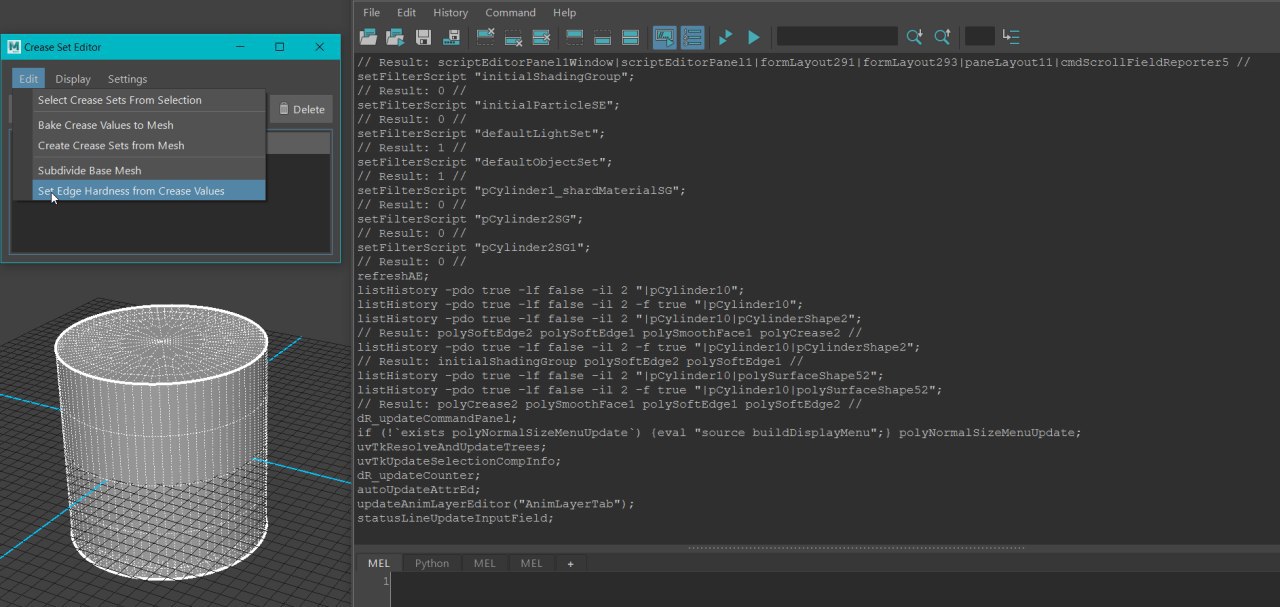Click the Go to Line number field
1280x607 pixels.
979,37
